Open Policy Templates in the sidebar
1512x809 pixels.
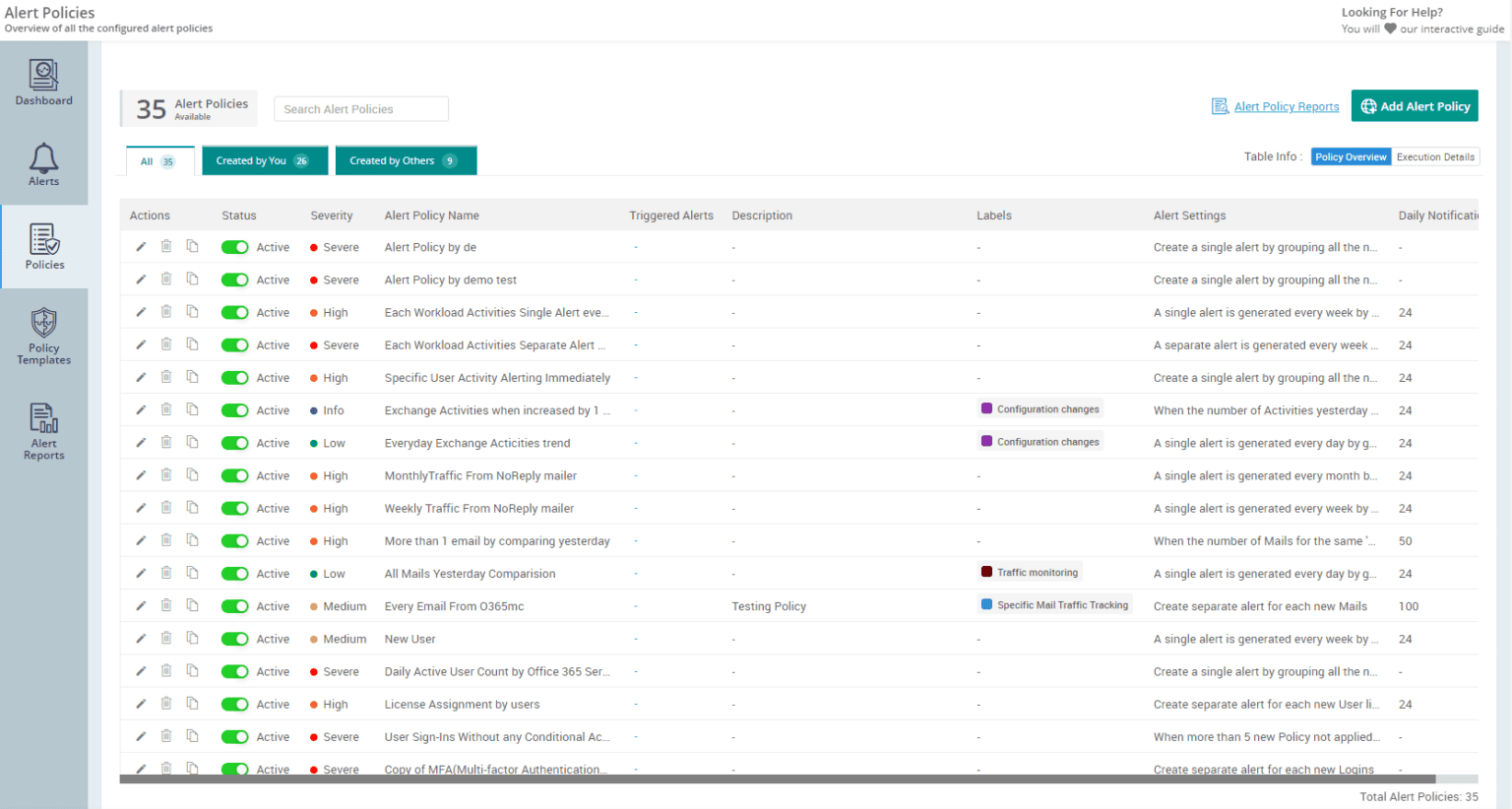43,337
